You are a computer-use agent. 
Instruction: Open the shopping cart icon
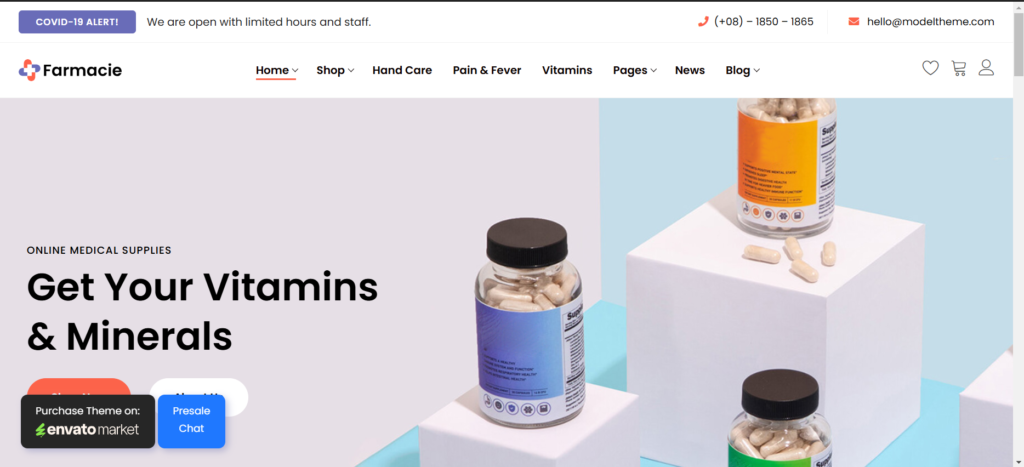coord(959,68)
